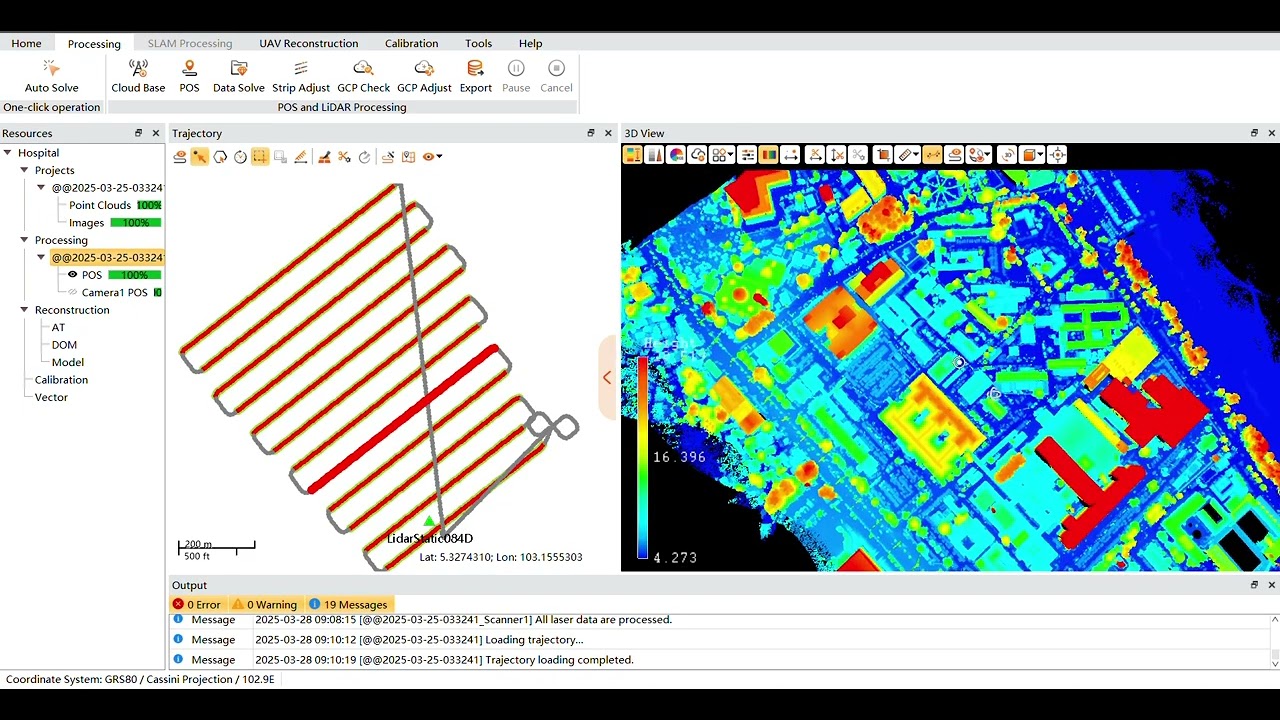Open the UAV Reconstruction tab
Viewport: 1280px width, 720px height.
click(x=308, y=43)
